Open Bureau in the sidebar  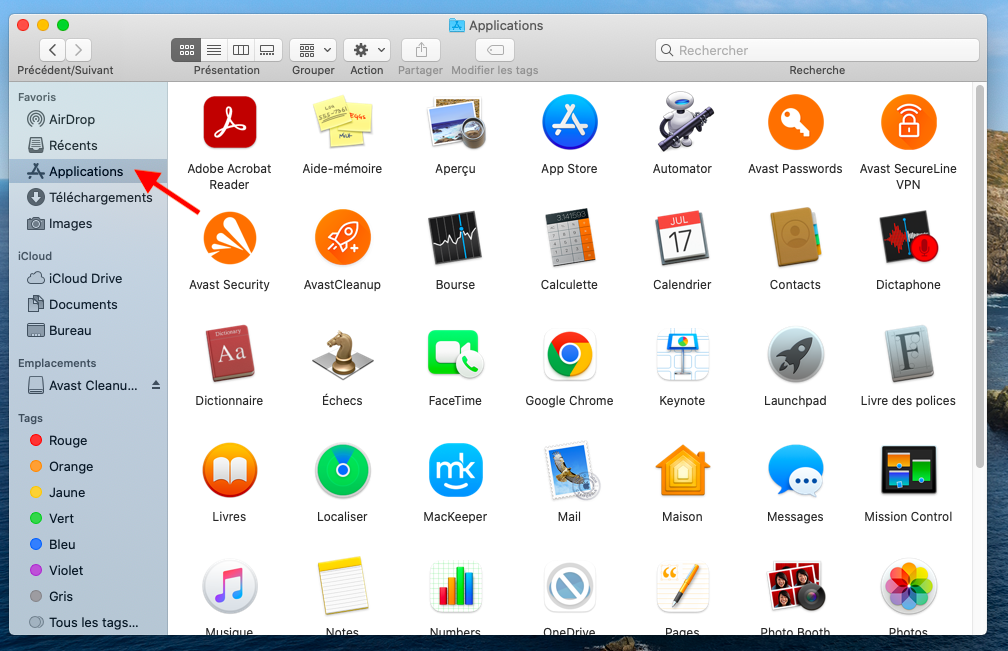(88, 330)
